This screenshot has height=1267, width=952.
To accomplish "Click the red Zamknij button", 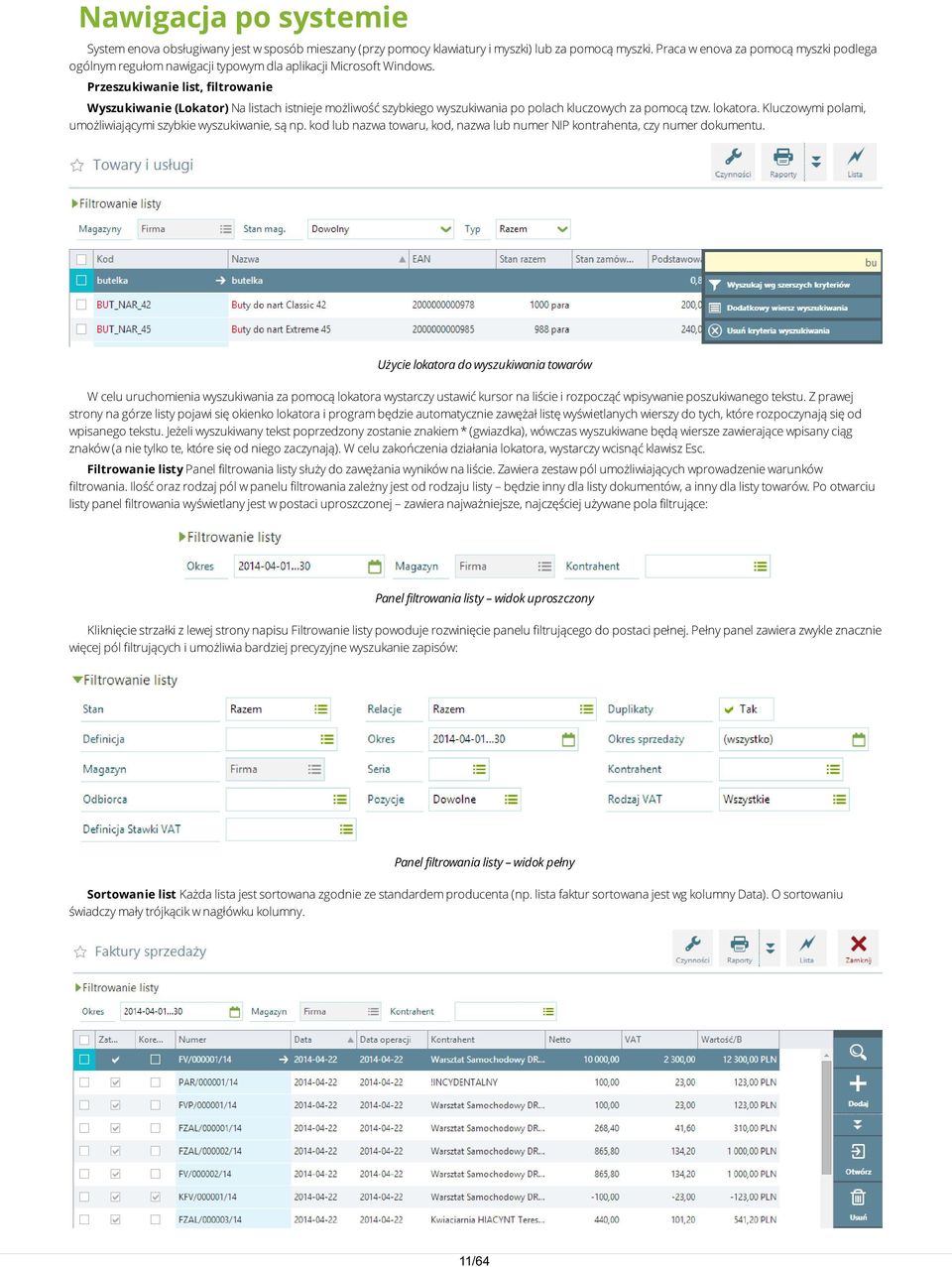I will 859,948.
